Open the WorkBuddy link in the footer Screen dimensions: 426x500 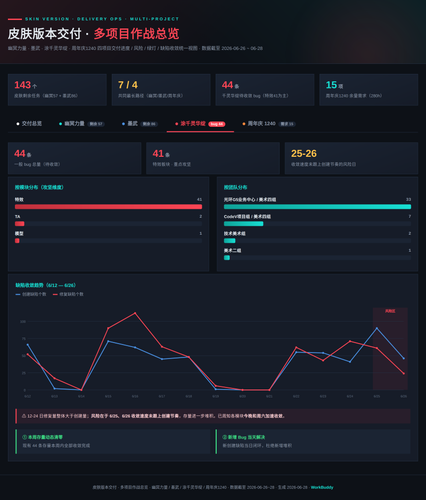coord(322,487)
